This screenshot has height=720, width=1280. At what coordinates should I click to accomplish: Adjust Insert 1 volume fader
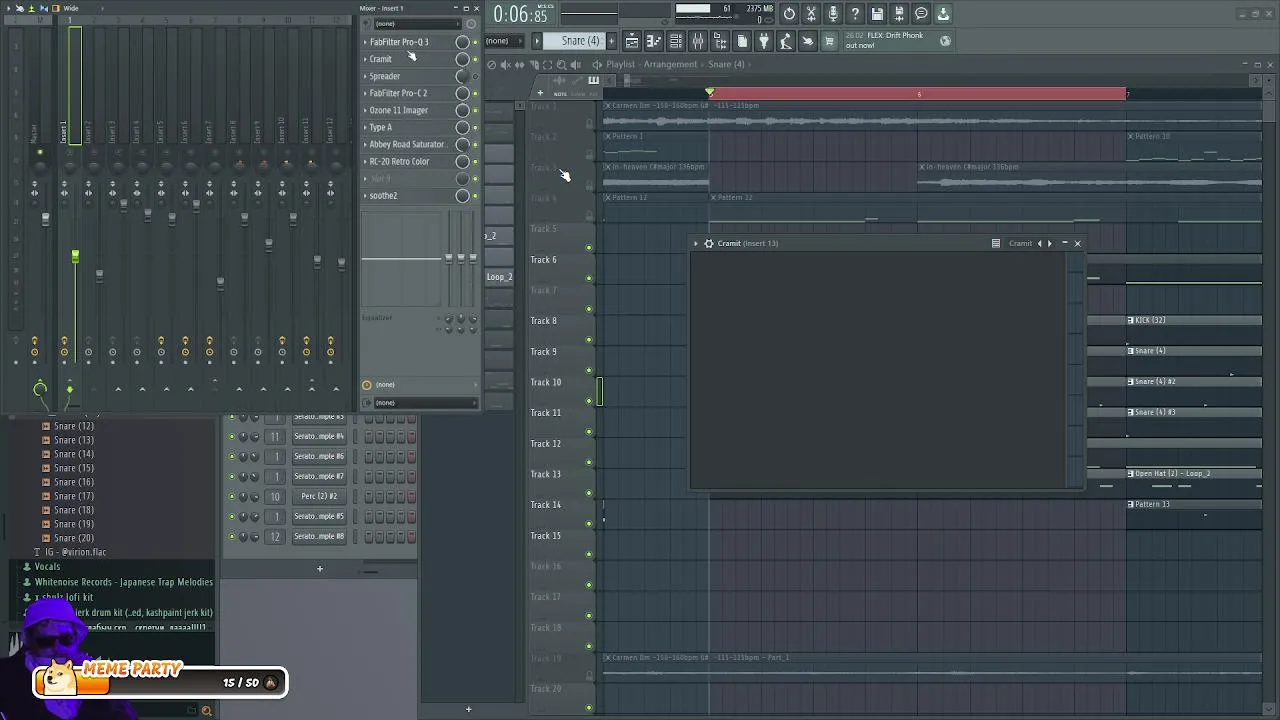pos(75,257)
